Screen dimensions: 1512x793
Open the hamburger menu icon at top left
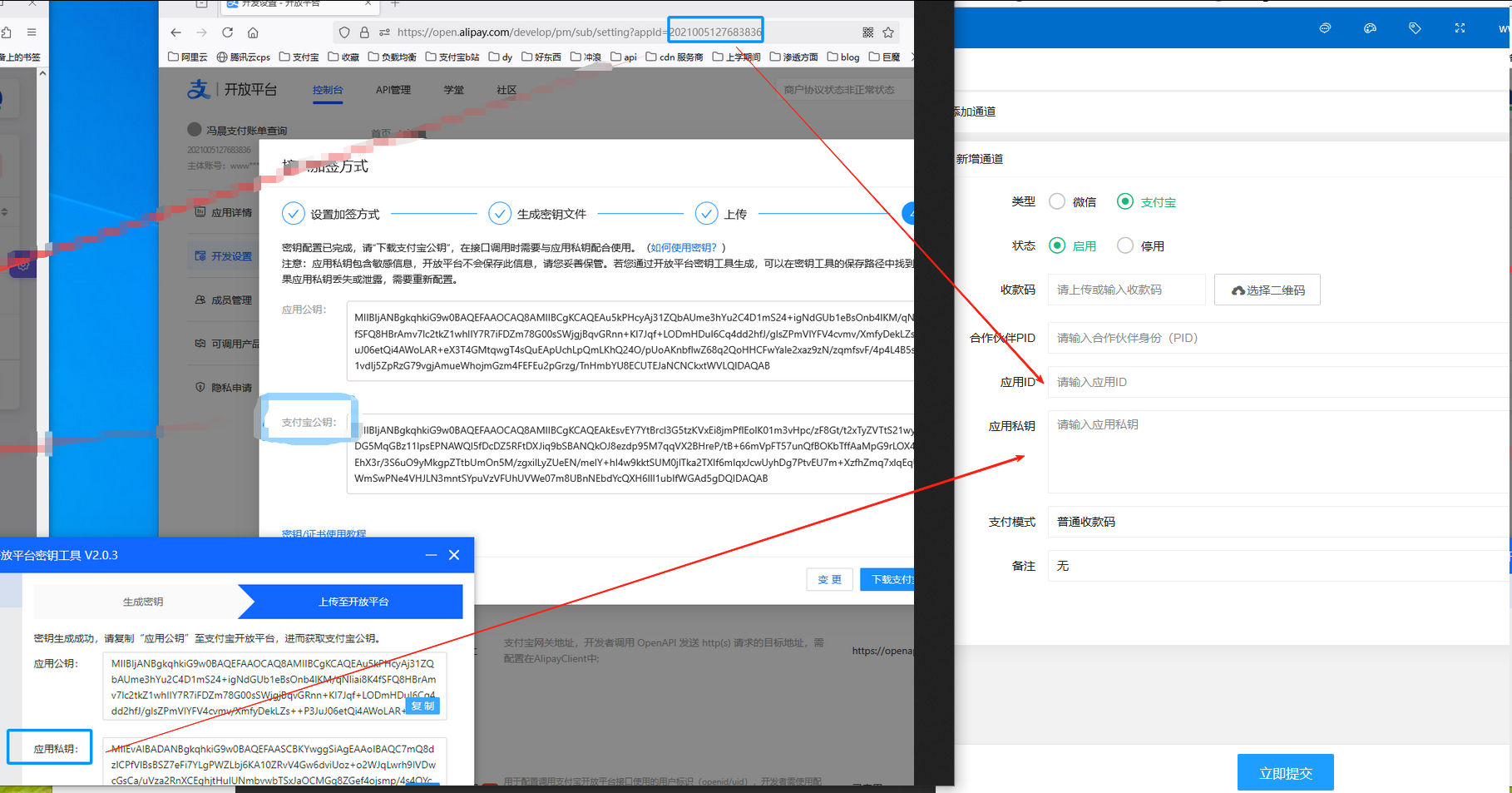point(32,32)
